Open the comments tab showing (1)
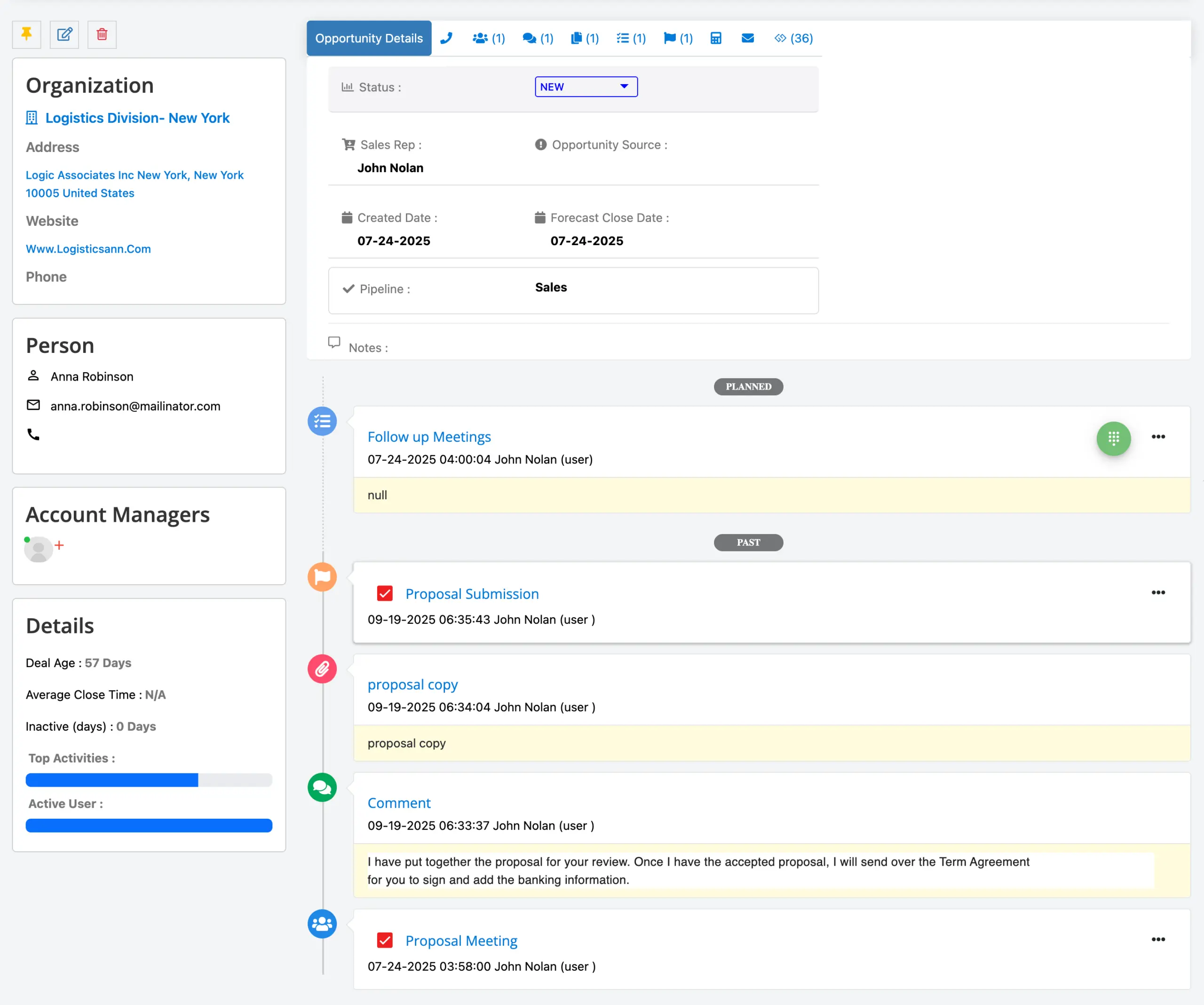Screen dimensions: 1204x1005 coord(537,39)
